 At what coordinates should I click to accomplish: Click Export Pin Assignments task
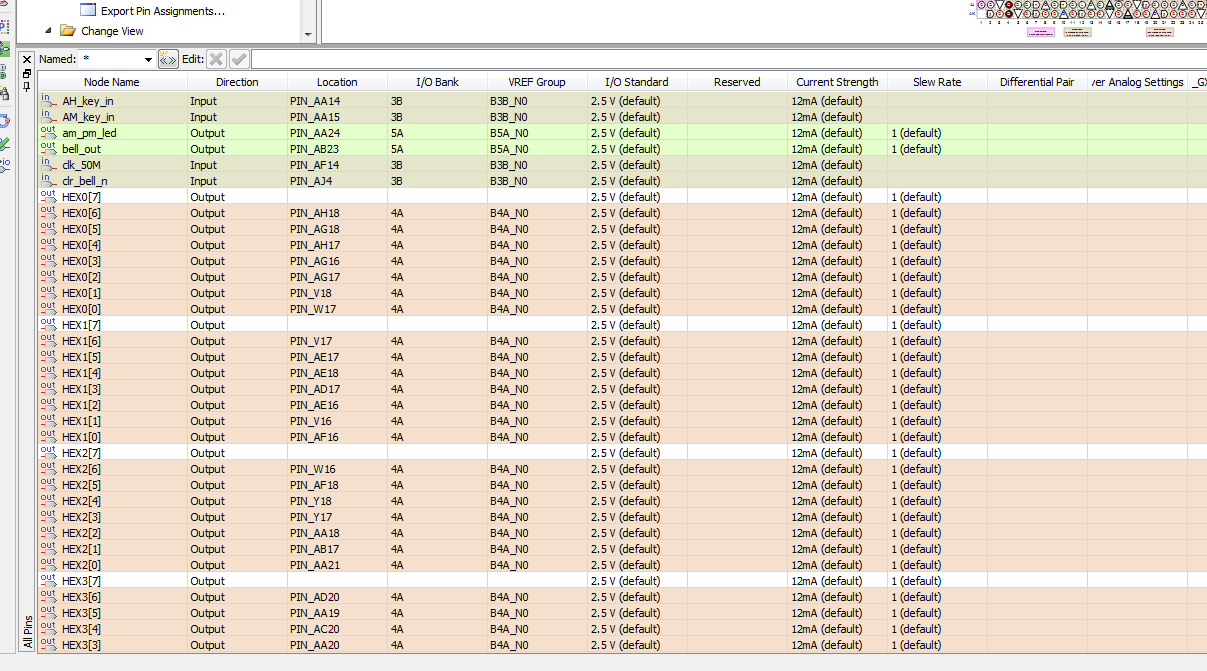click(x=162, y=11)
